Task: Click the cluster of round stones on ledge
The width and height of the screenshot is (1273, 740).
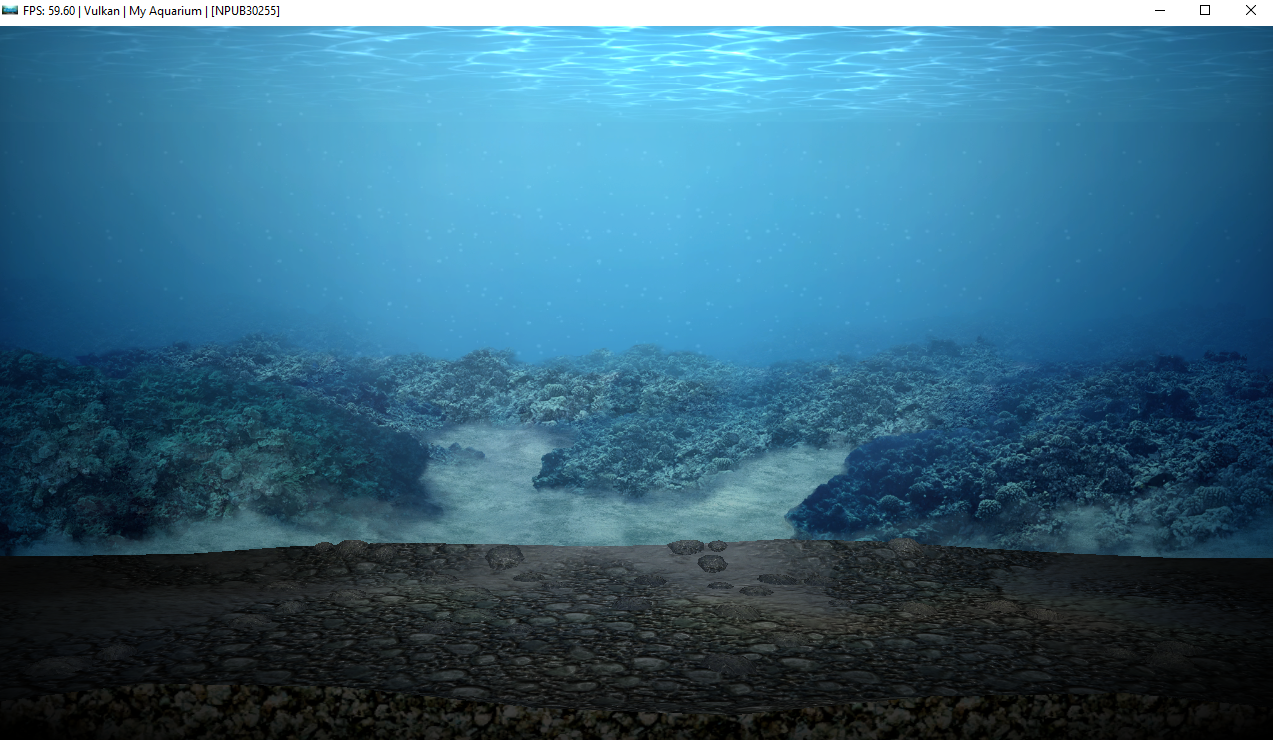Action: coord(703,553)
